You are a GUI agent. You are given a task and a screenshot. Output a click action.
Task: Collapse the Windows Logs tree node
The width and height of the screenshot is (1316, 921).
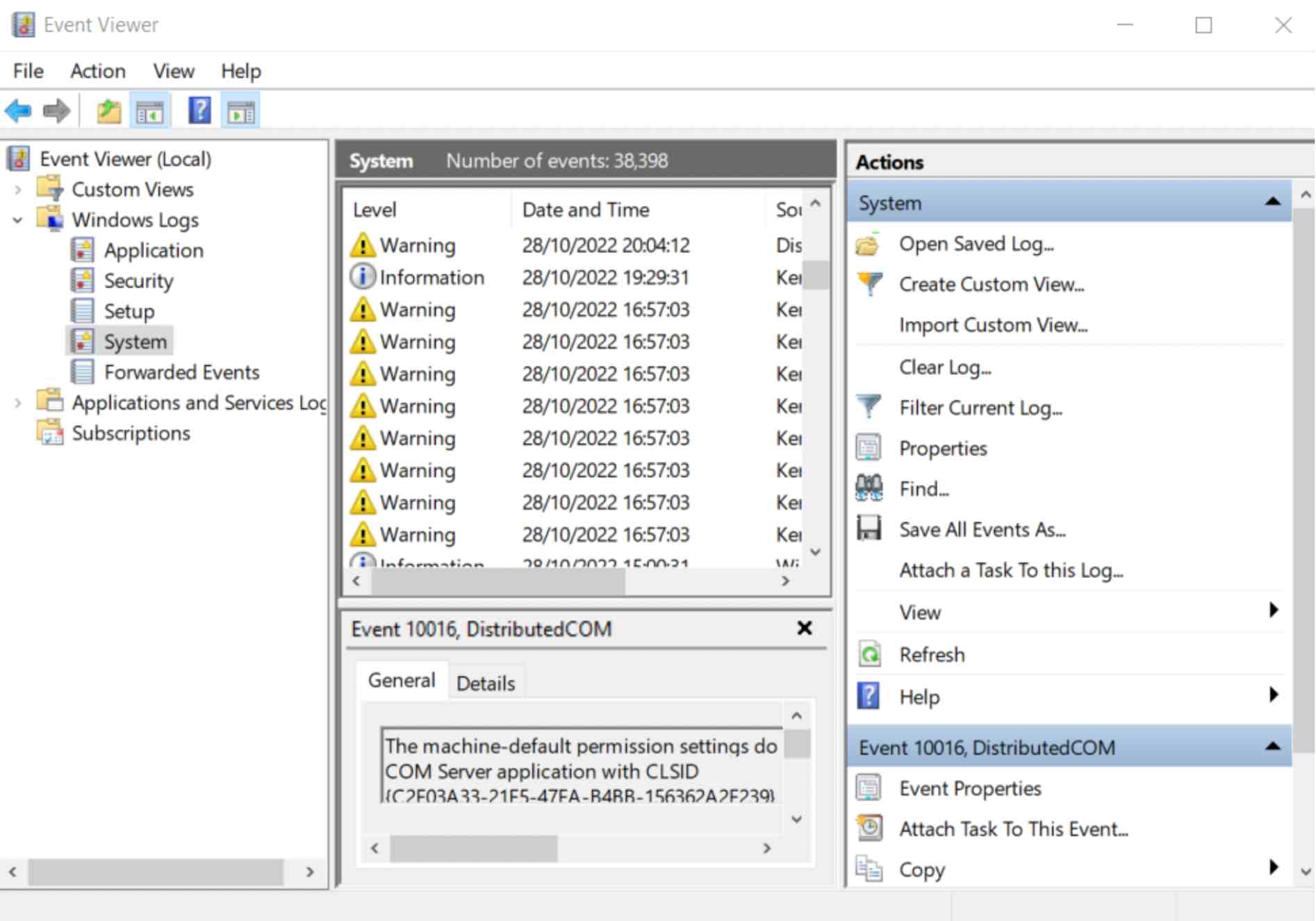point(18,220)
